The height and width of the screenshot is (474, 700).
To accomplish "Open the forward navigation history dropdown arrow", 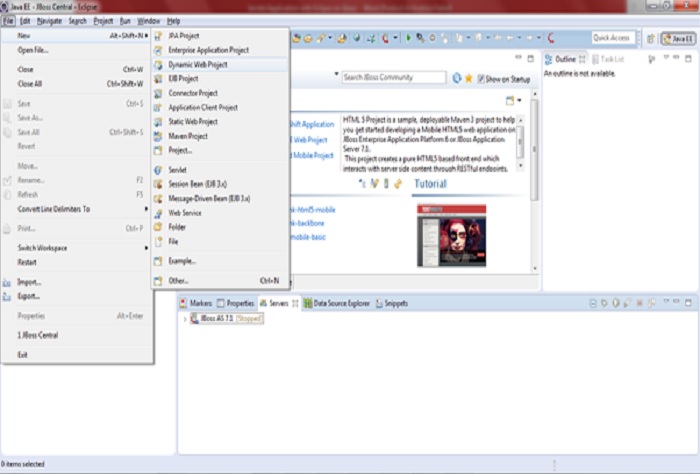I will tap(539, 38).
